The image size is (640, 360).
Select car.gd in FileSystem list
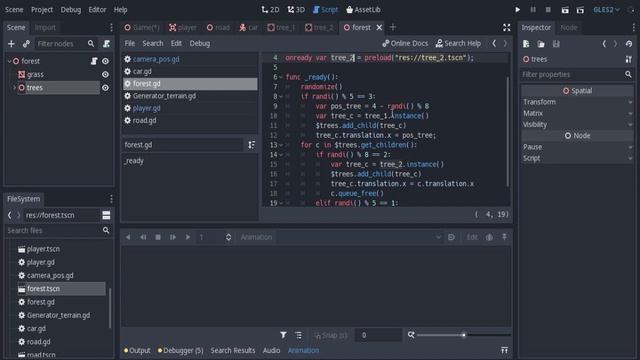[x=36, y=329]
